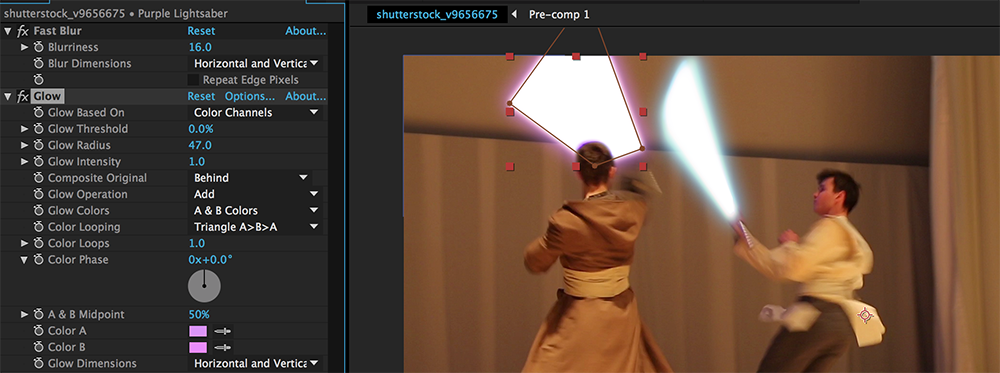This screenshot has width=1000, height=373.
Task: Open the Glow Dimensions dropdown
Action: [255, 363]
